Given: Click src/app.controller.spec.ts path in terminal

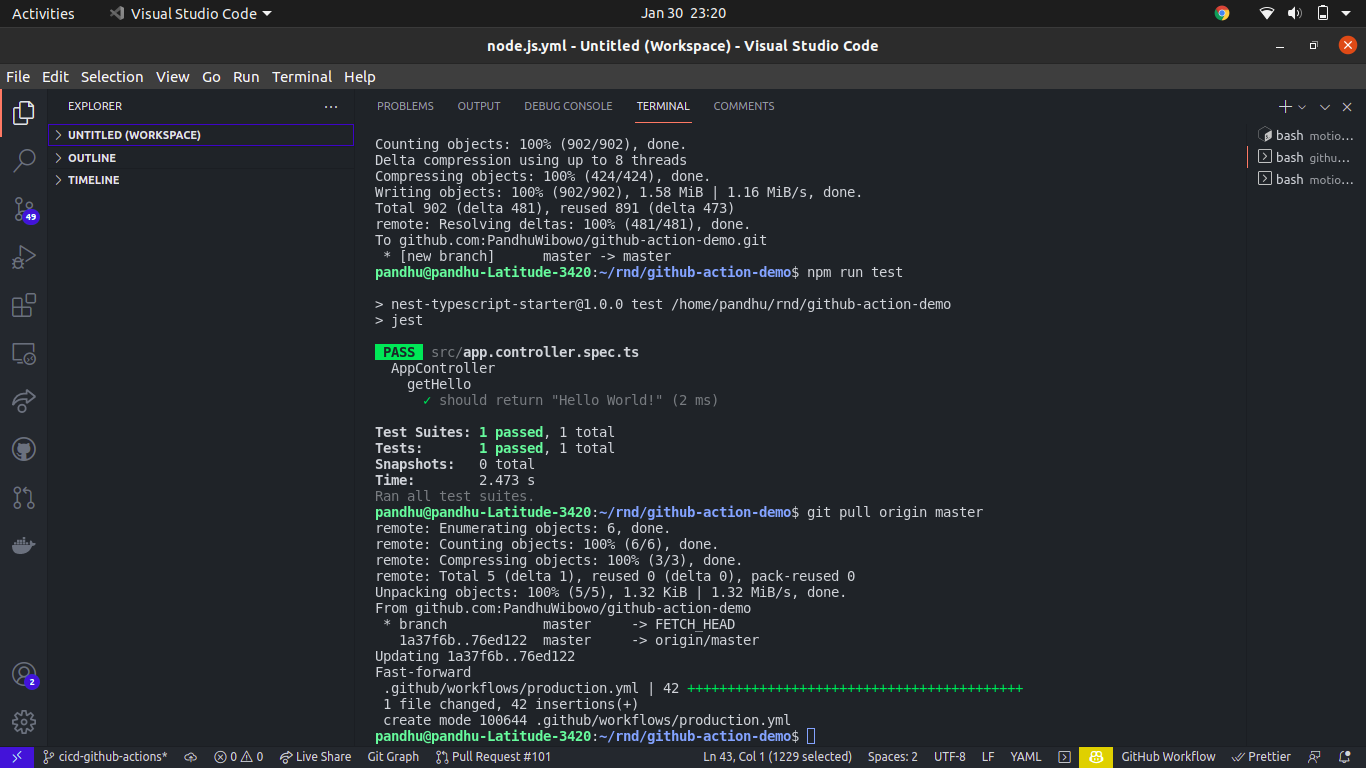Looking at the screenshot, I should (535, 352).
